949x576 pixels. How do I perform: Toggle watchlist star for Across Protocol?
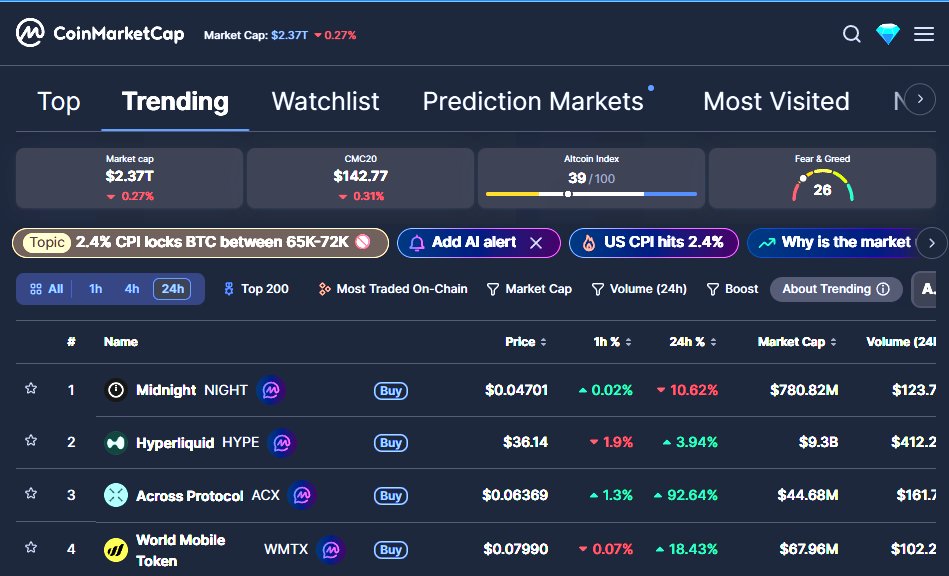coord(31,494)
